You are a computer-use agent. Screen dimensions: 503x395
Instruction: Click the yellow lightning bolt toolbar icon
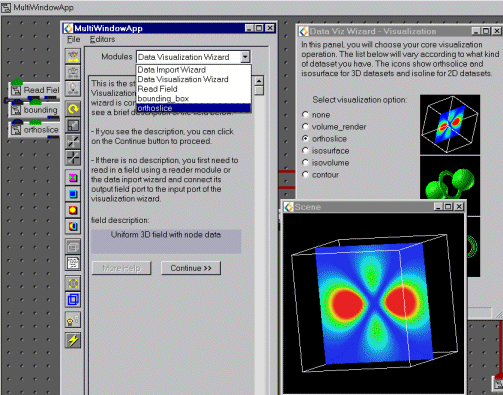73,340
